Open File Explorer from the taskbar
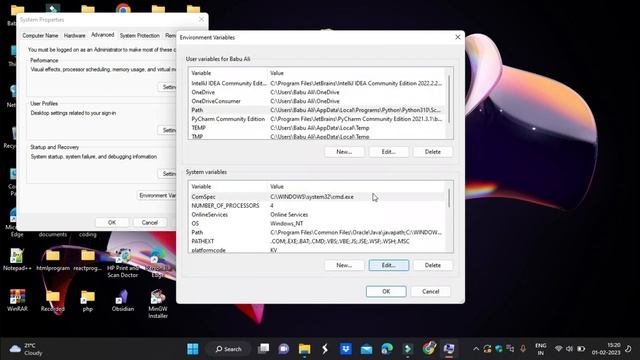This screenshot has height=360, width=640. (304, 349)
